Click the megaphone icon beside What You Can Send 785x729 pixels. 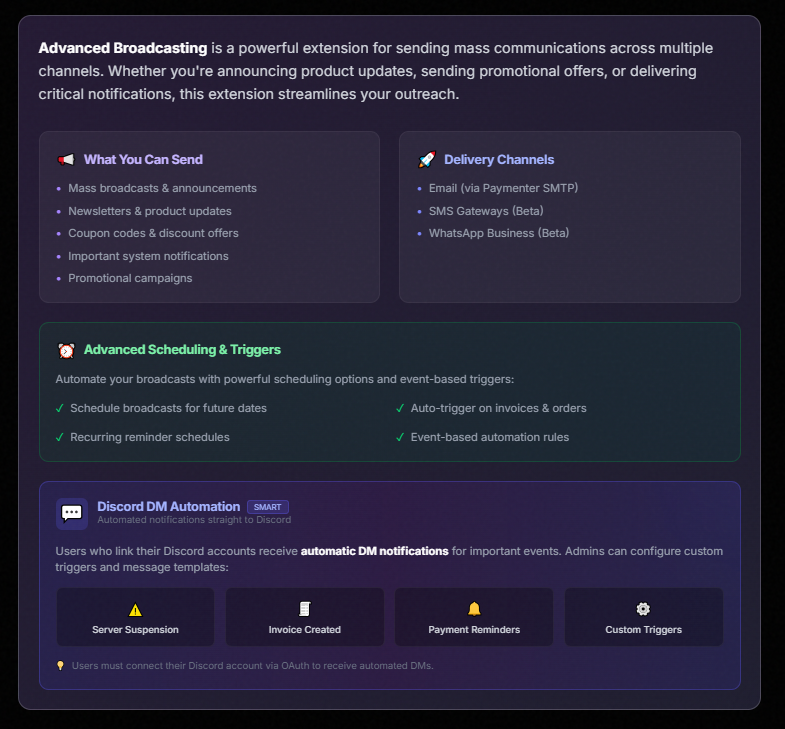(x=66, y=160)
